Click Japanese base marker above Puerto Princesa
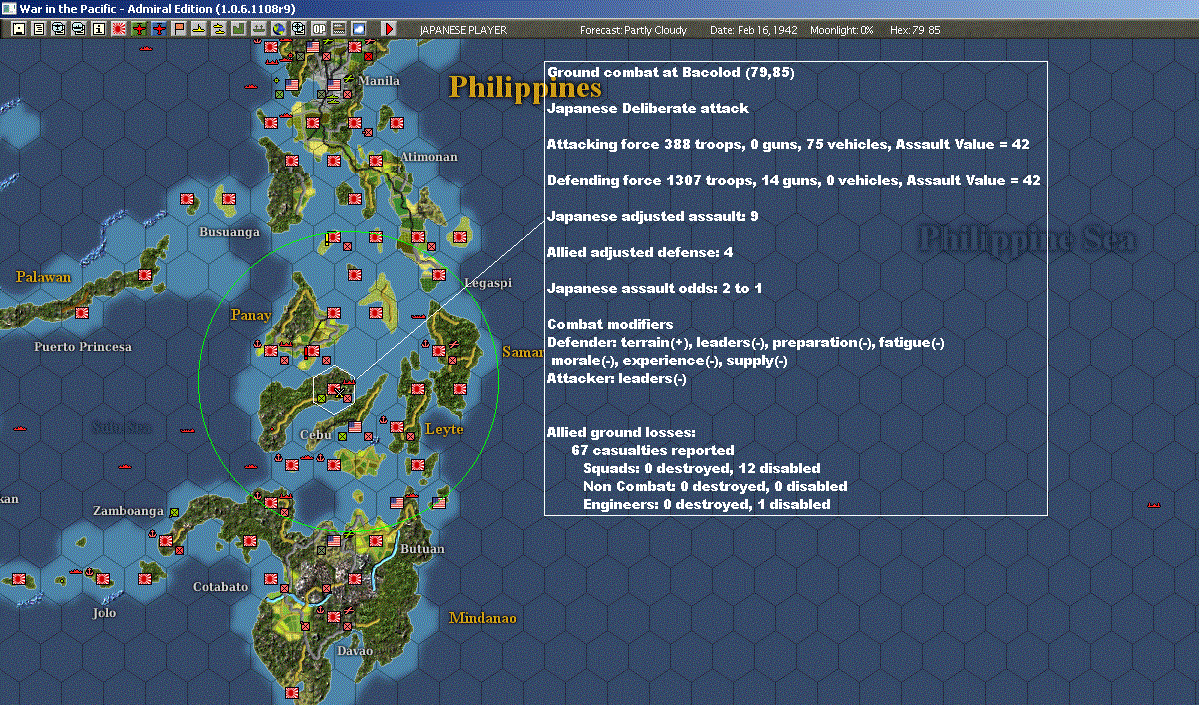 tap(82, 313)
